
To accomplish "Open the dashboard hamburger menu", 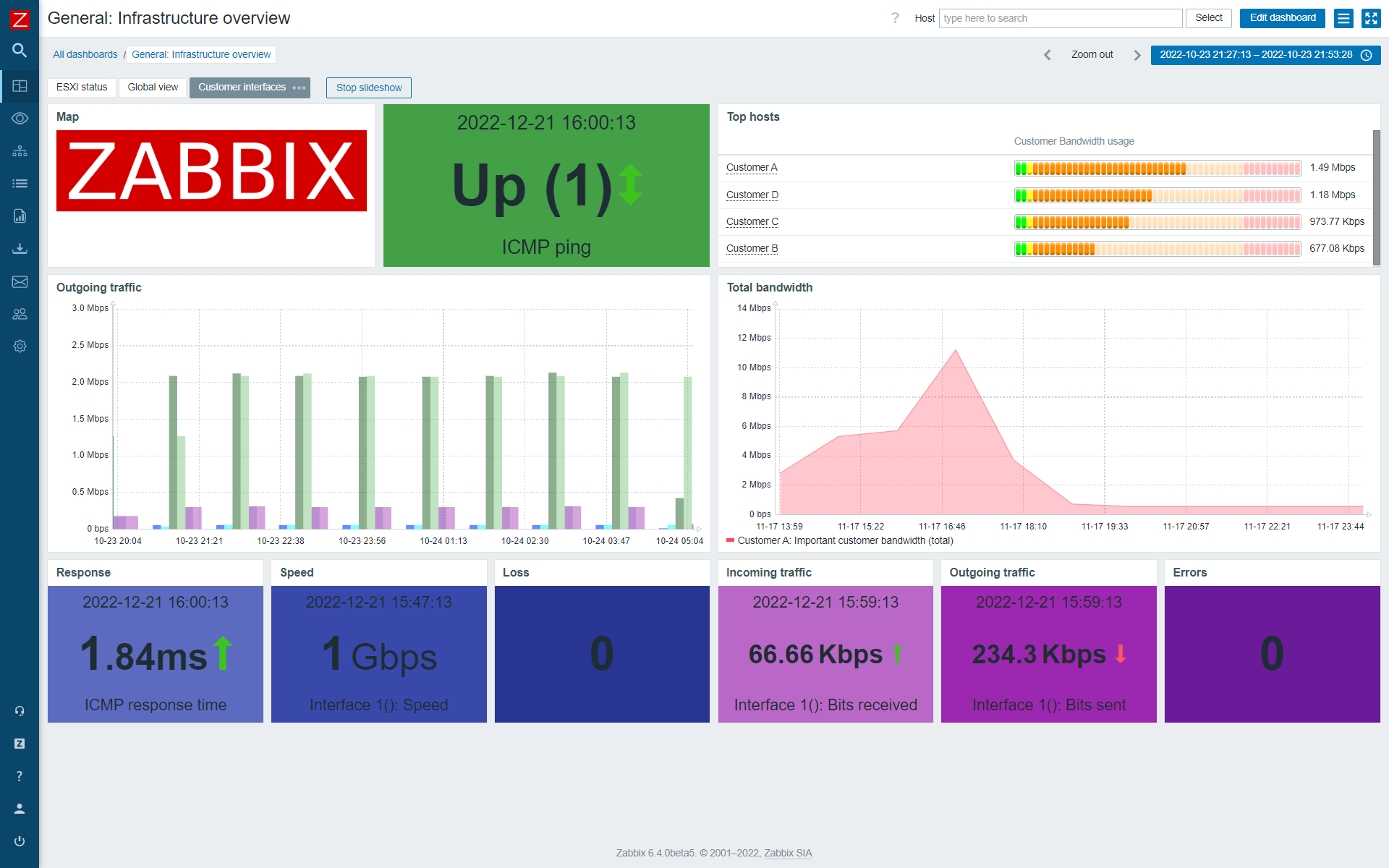I will (1343, 18).
